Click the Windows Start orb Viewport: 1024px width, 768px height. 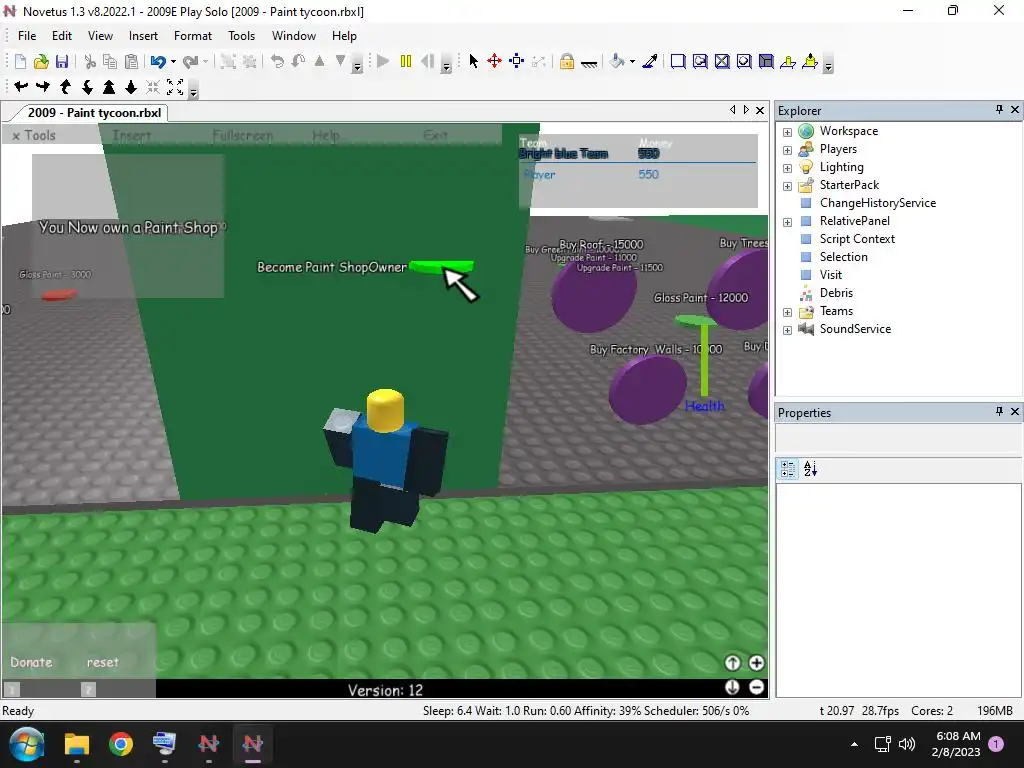point(27,744)
